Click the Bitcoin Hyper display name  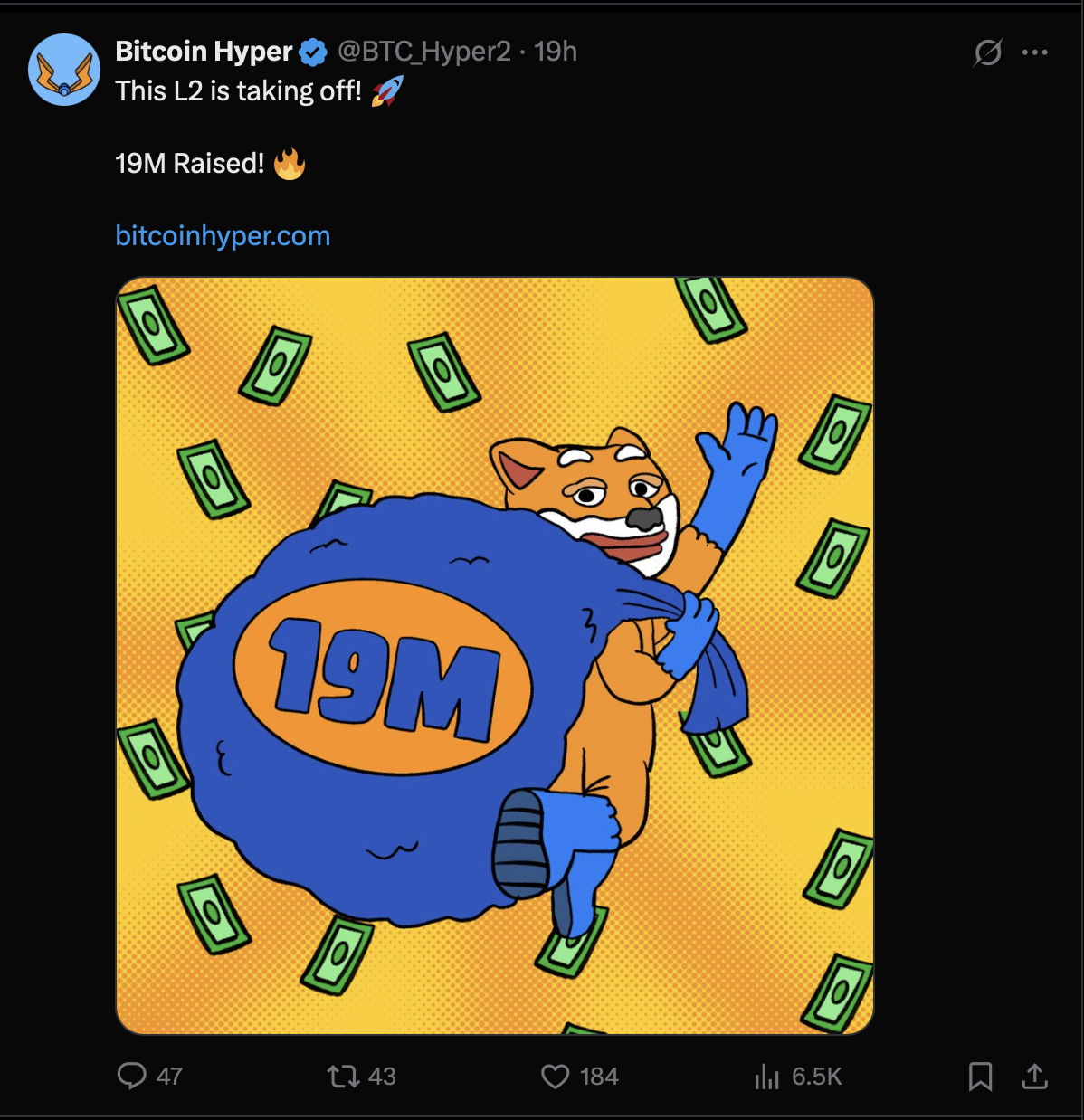point(204,52)
